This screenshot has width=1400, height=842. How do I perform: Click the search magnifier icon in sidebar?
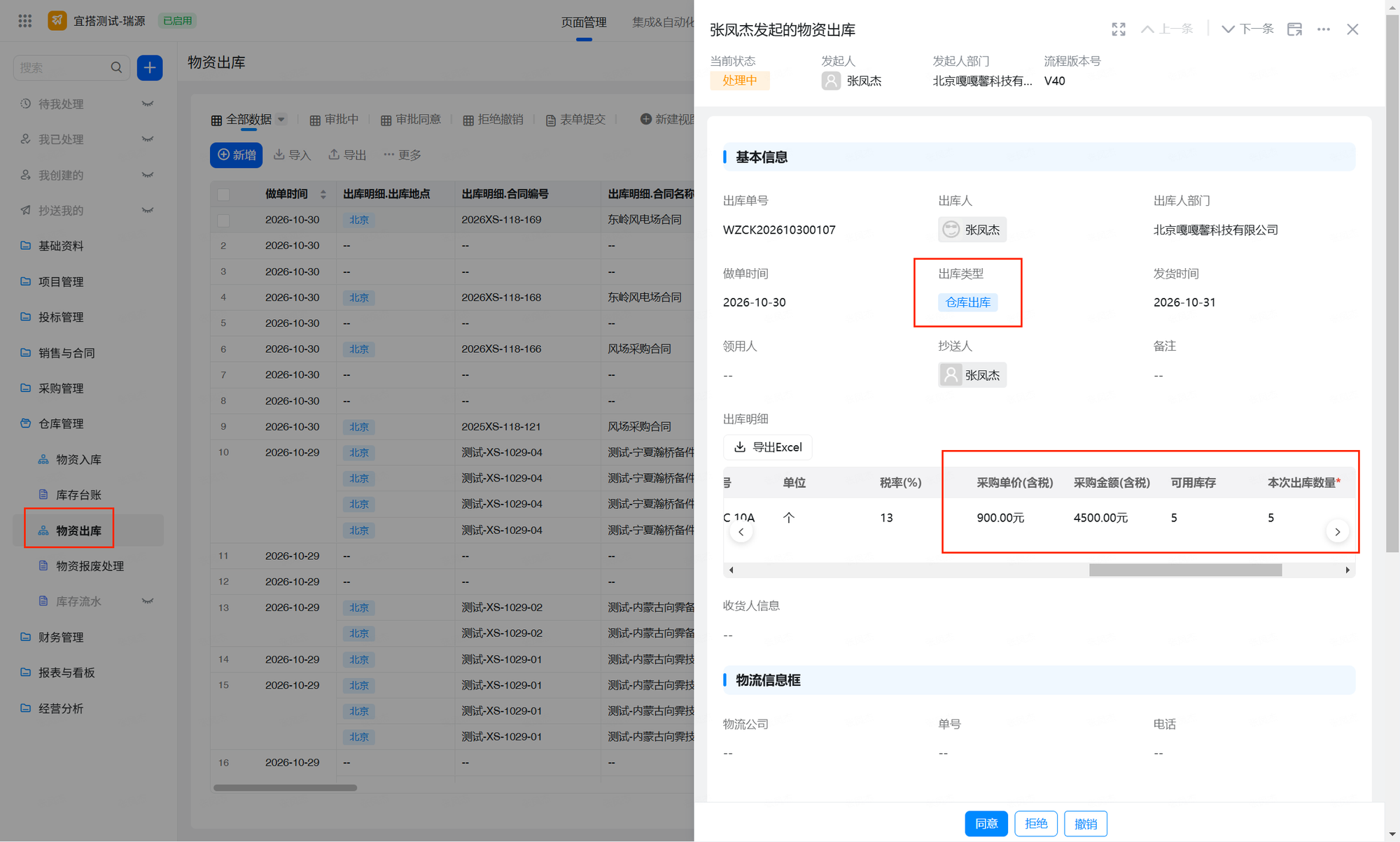click(x=116, y=68)
